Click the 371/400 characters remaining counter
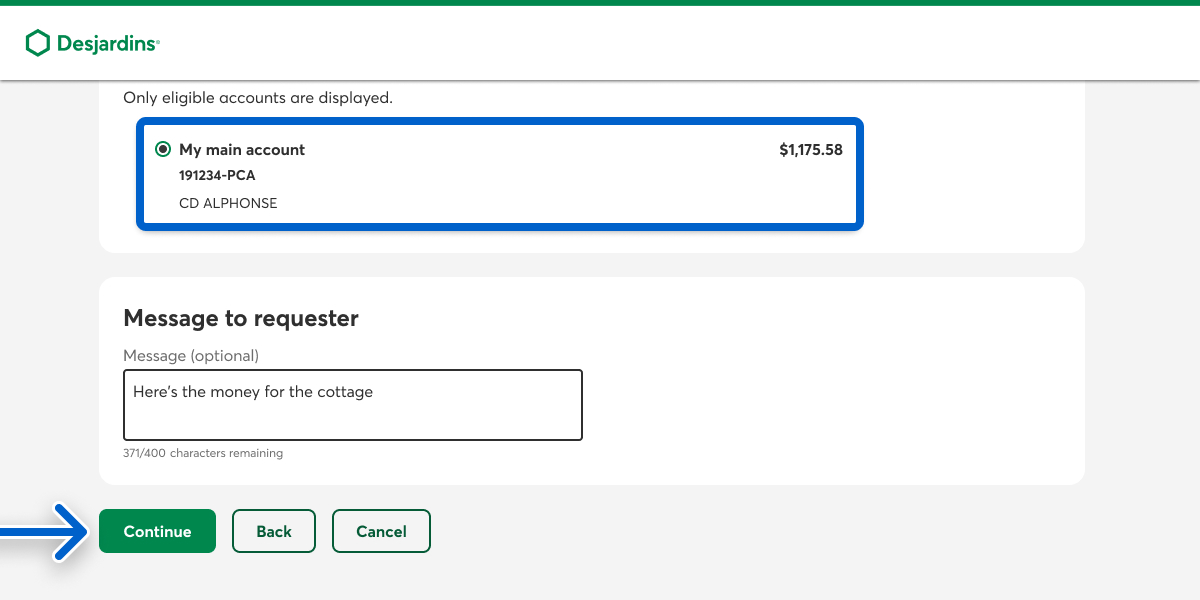This screenshot has width=1200, height=600. coord(203,453)
